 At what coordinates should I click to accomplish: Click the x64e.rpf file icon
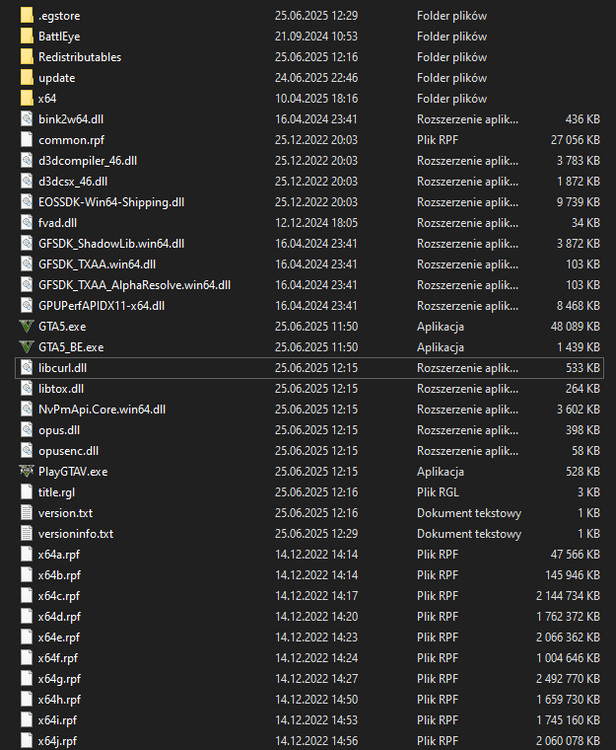(x=27, y=637)
